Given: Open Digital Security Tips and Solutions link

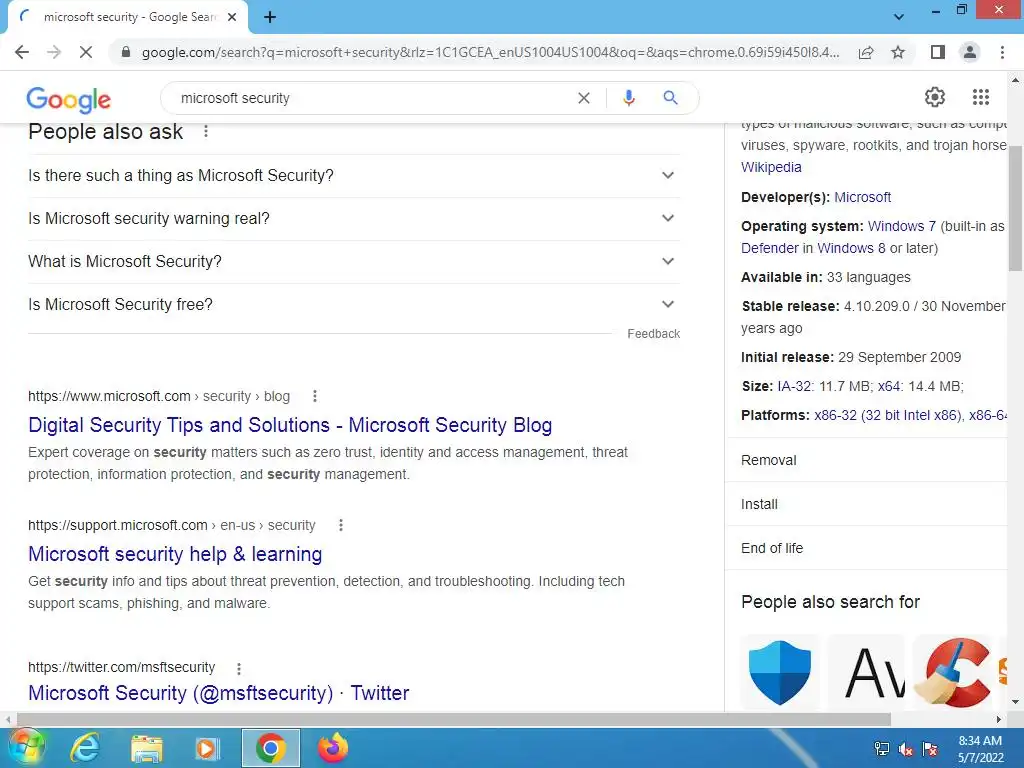Looking at the screenshot, I should (290, 425).
